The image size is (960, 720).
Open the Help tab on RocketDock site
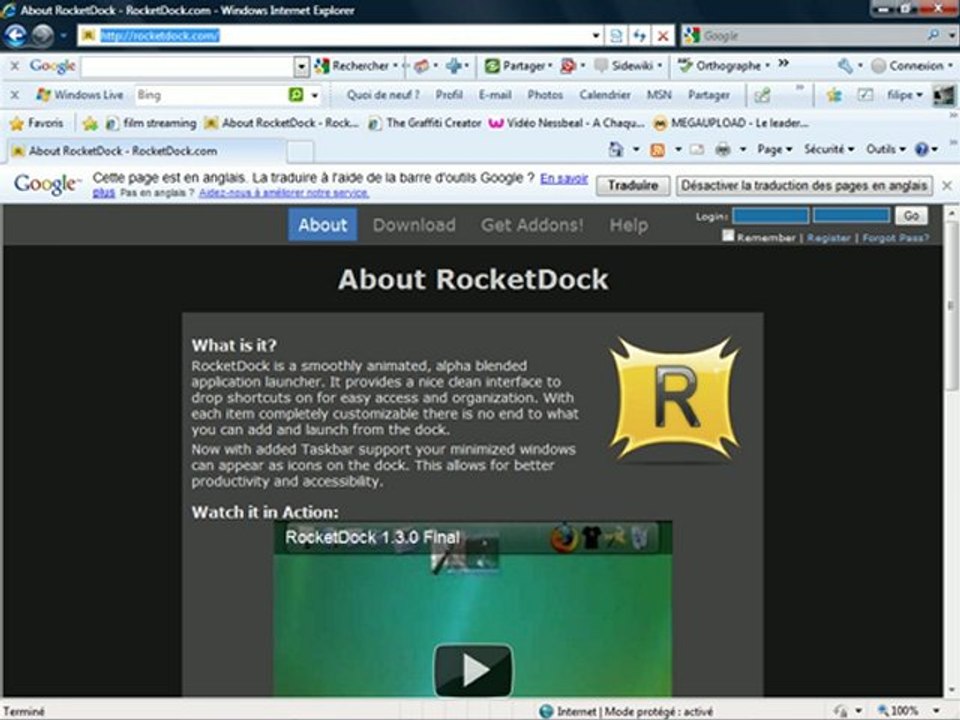628,225
